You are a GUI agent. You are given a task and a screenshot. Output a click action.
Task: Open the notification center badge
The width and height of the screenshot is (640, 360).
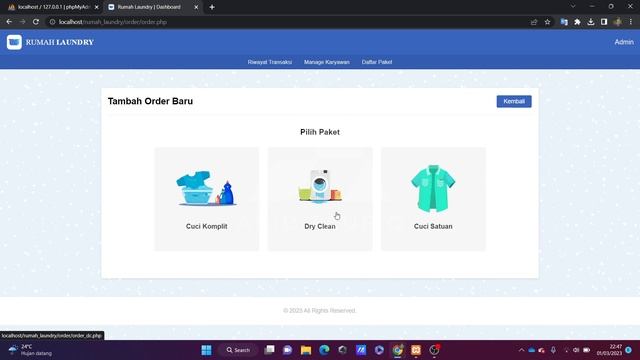[x=629, y=350]
